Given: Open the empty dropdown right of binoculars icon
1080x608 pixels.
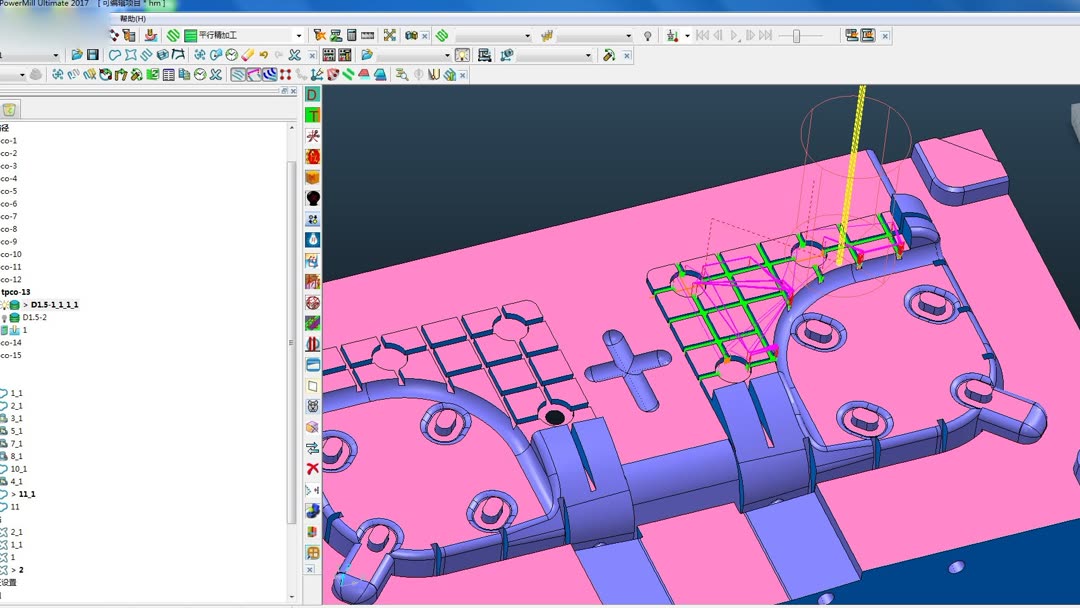Looking at the screenshot, I should point(526,36).
